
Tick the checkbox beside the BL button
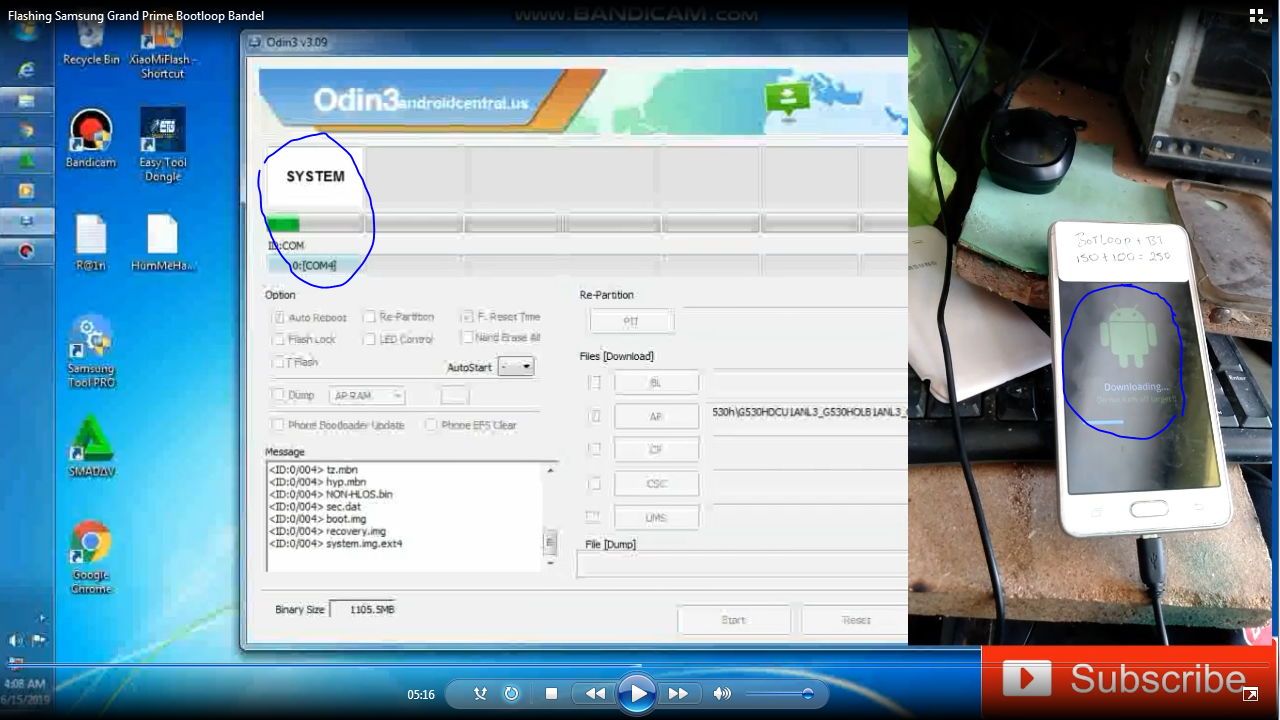[595, 382]
